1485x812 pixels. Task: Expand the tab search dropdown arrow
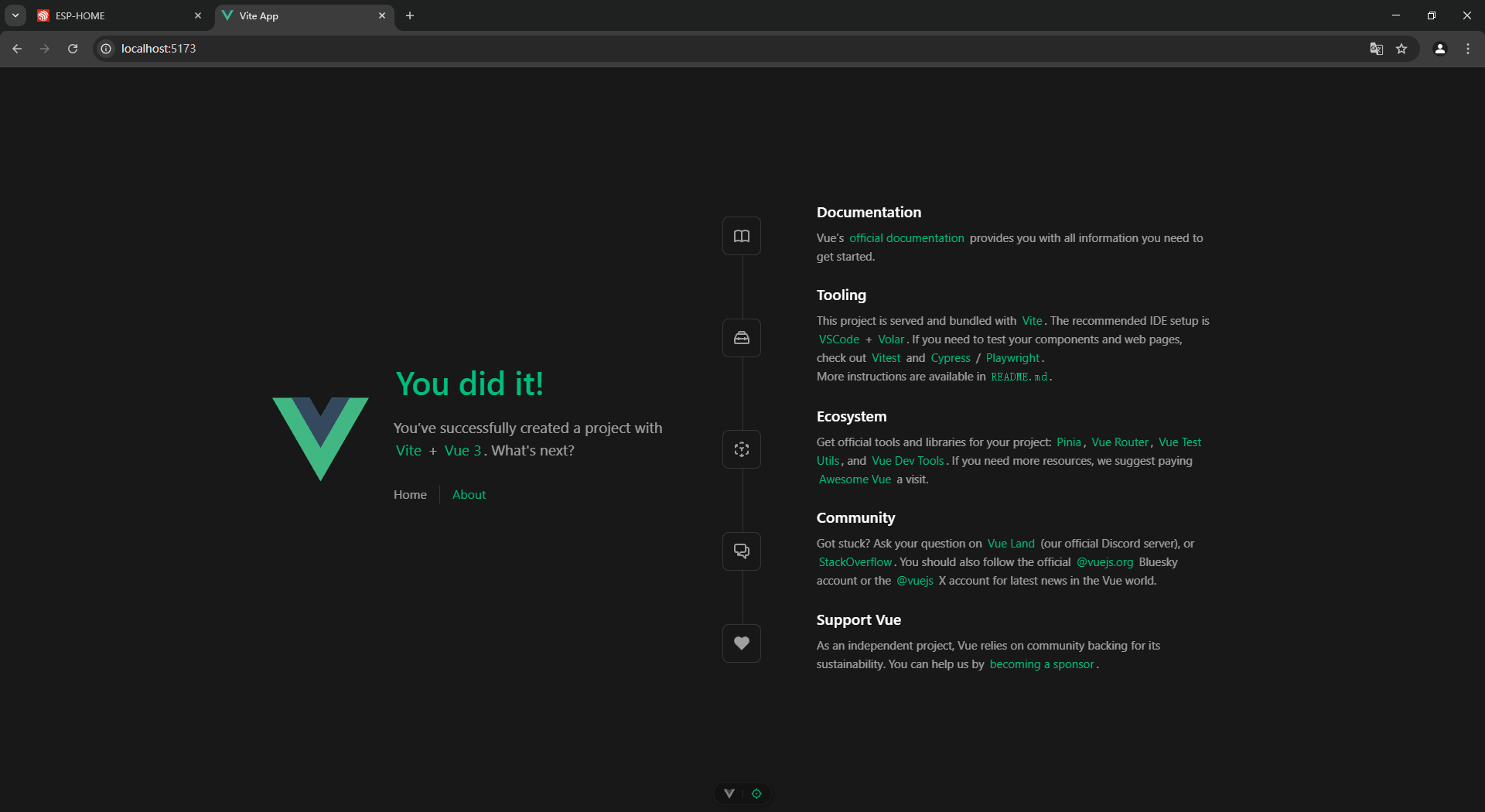point(15,15)
